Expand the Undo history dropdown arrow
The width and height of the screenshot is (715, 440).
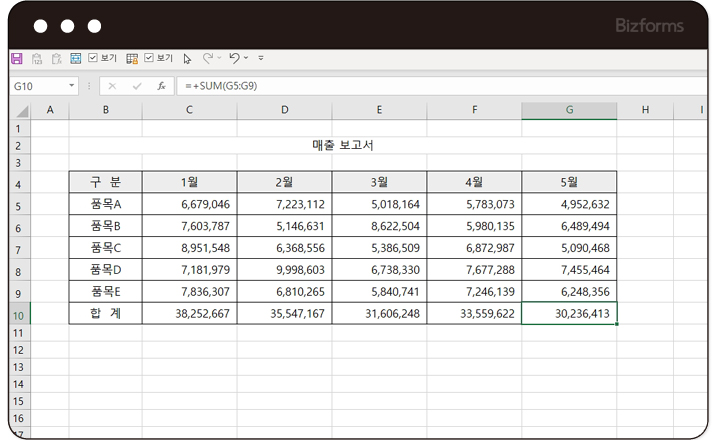pyautogui.click(x=246, y=59)
